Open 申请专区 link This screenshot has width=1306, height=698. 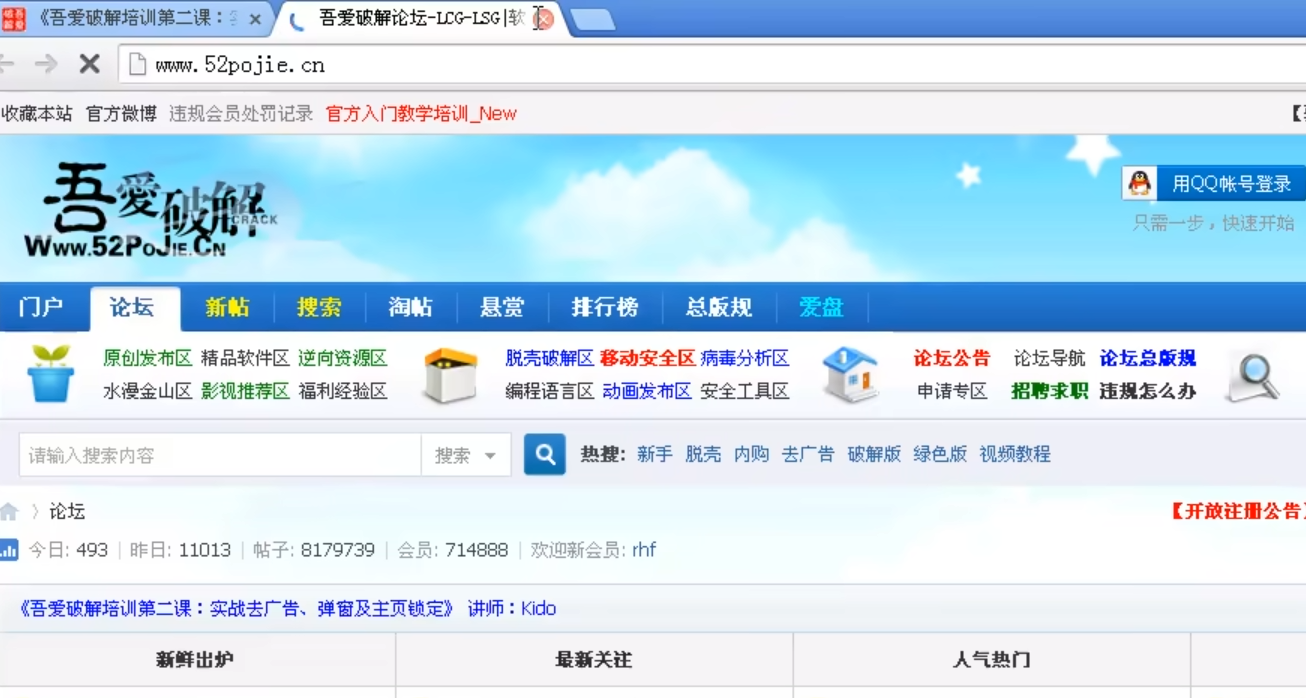pyautogui.click(x=952, y=391)
